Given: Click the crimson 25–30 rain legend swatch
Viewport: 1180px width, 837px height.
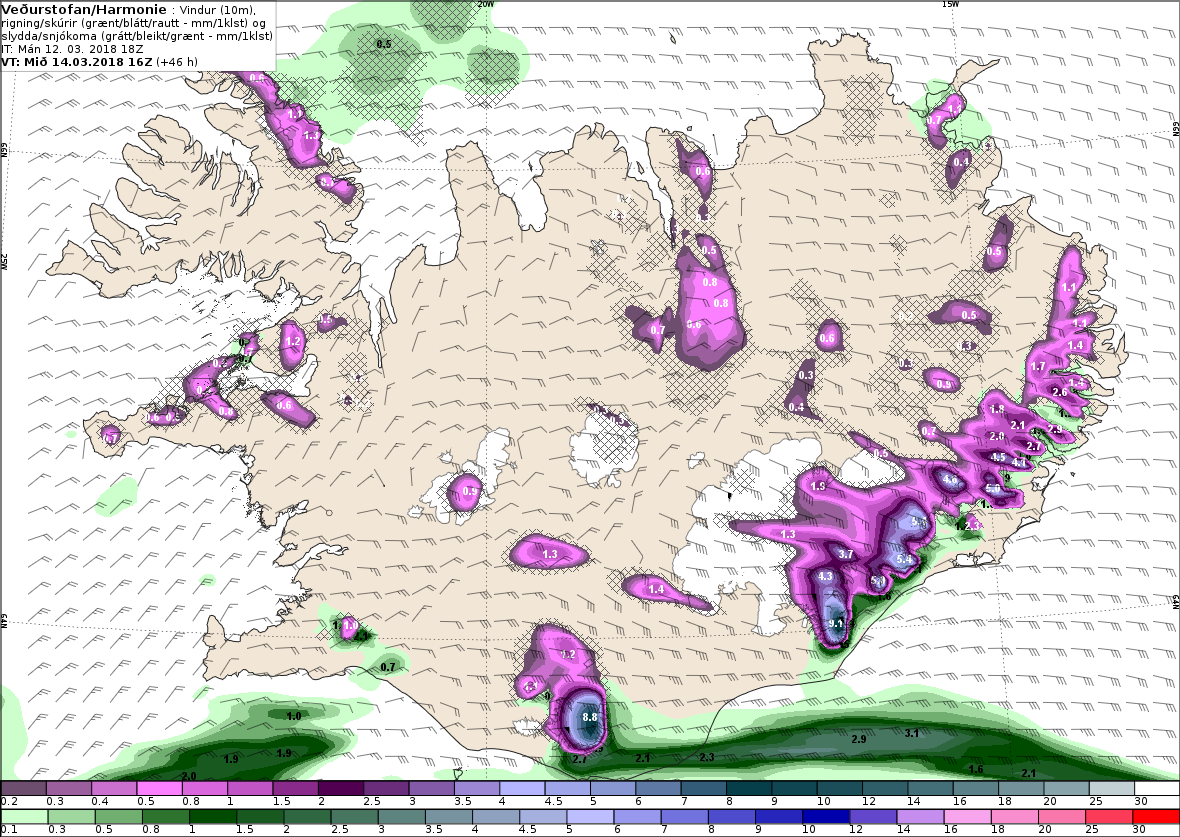Looking at the screenshot, I should [1109, 817].
